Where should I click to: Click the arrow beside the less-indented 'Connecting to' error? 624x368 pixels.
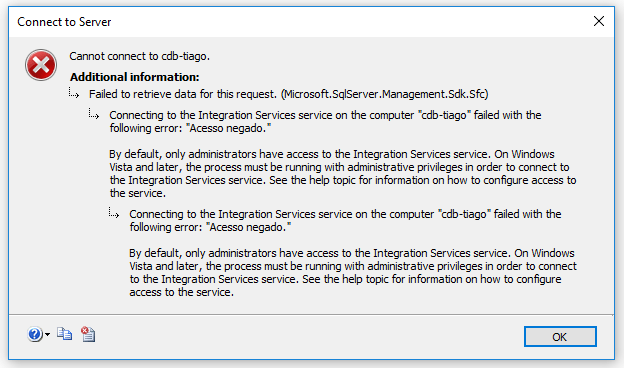point(94,114)
